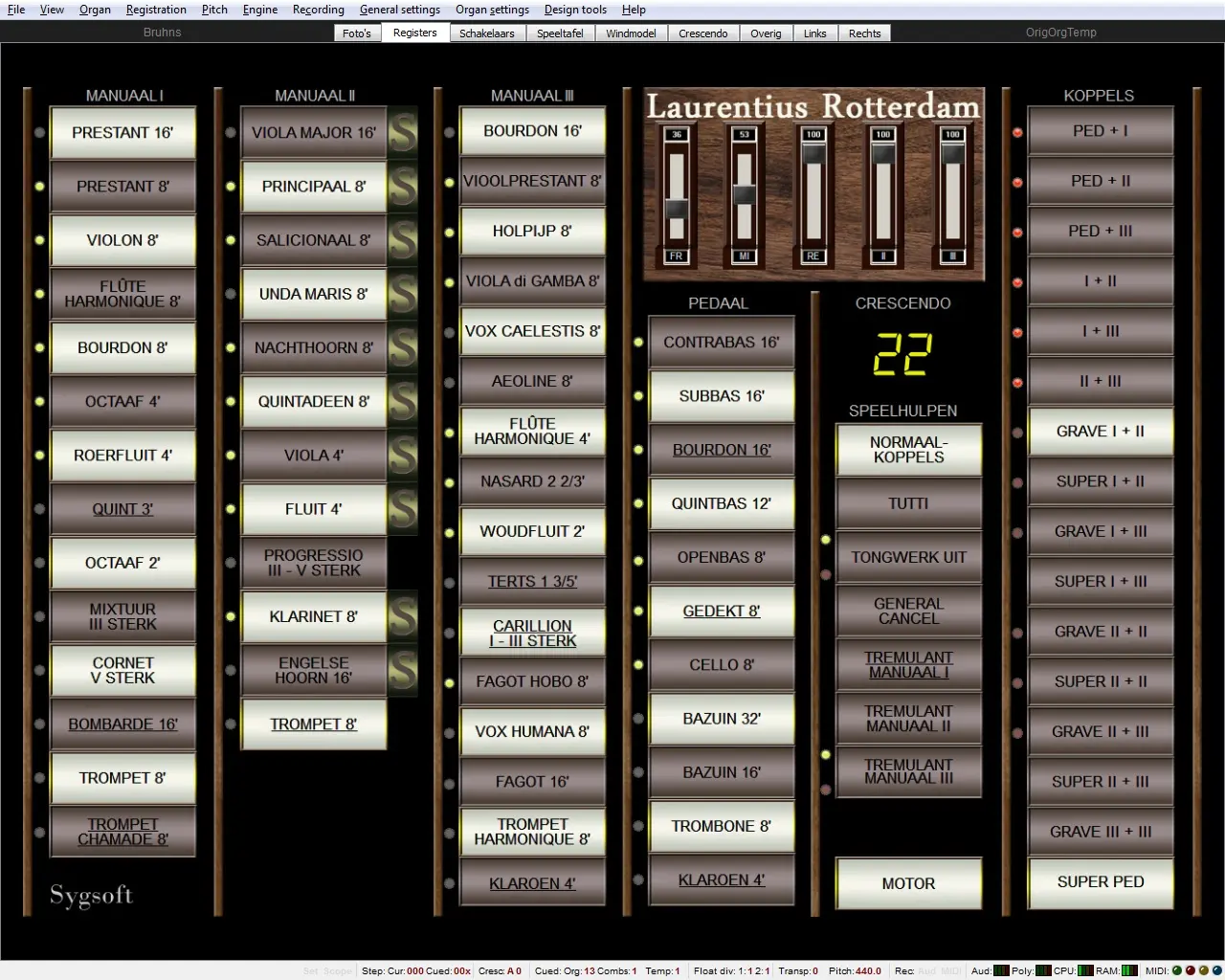Click the crescendo number 22 display
The width and height of the screenshot is (1225, 980).
pyautogui.click(x=902, y=355)
